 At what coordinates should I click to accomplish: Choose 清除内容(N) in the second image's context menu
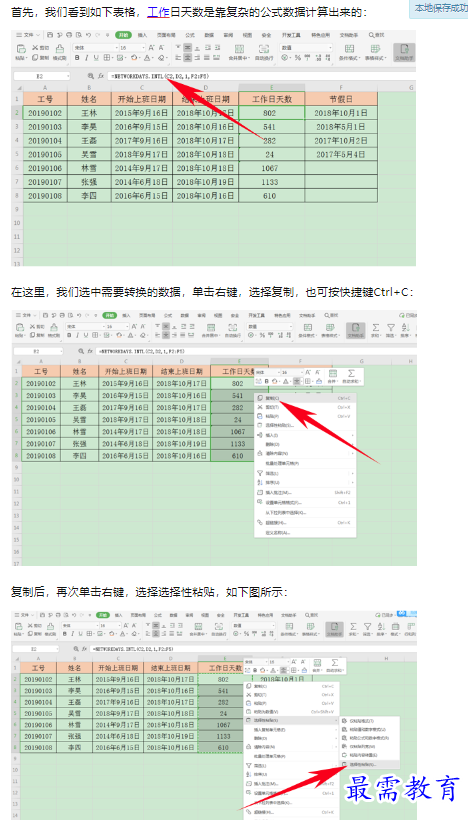pos(305,453)
